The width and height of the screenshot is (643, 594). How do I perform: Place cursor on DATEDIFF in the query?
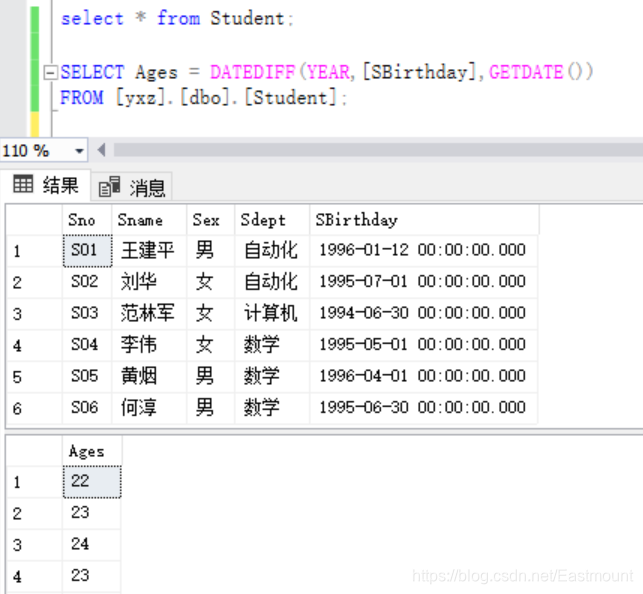(253, 73)
